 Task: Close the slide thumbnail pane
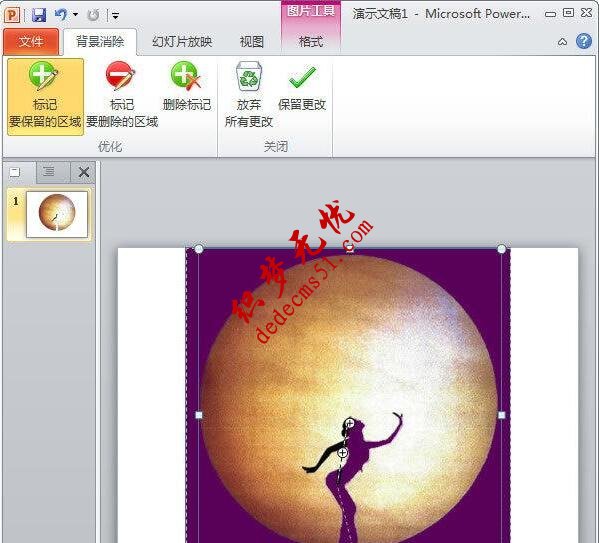[x=84, y=172]
